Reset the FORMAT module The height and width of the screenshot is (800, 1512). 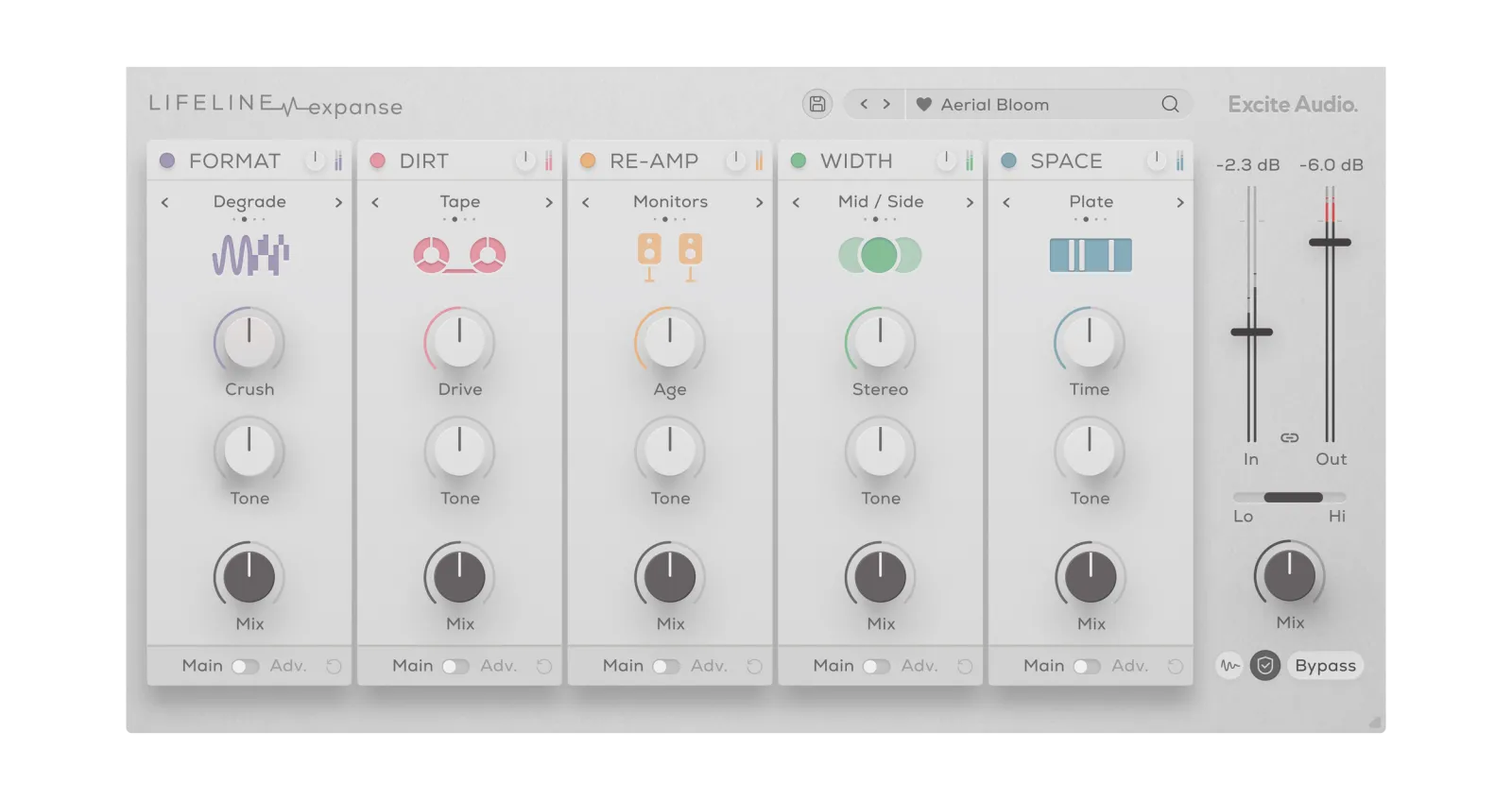click(334, 666)
